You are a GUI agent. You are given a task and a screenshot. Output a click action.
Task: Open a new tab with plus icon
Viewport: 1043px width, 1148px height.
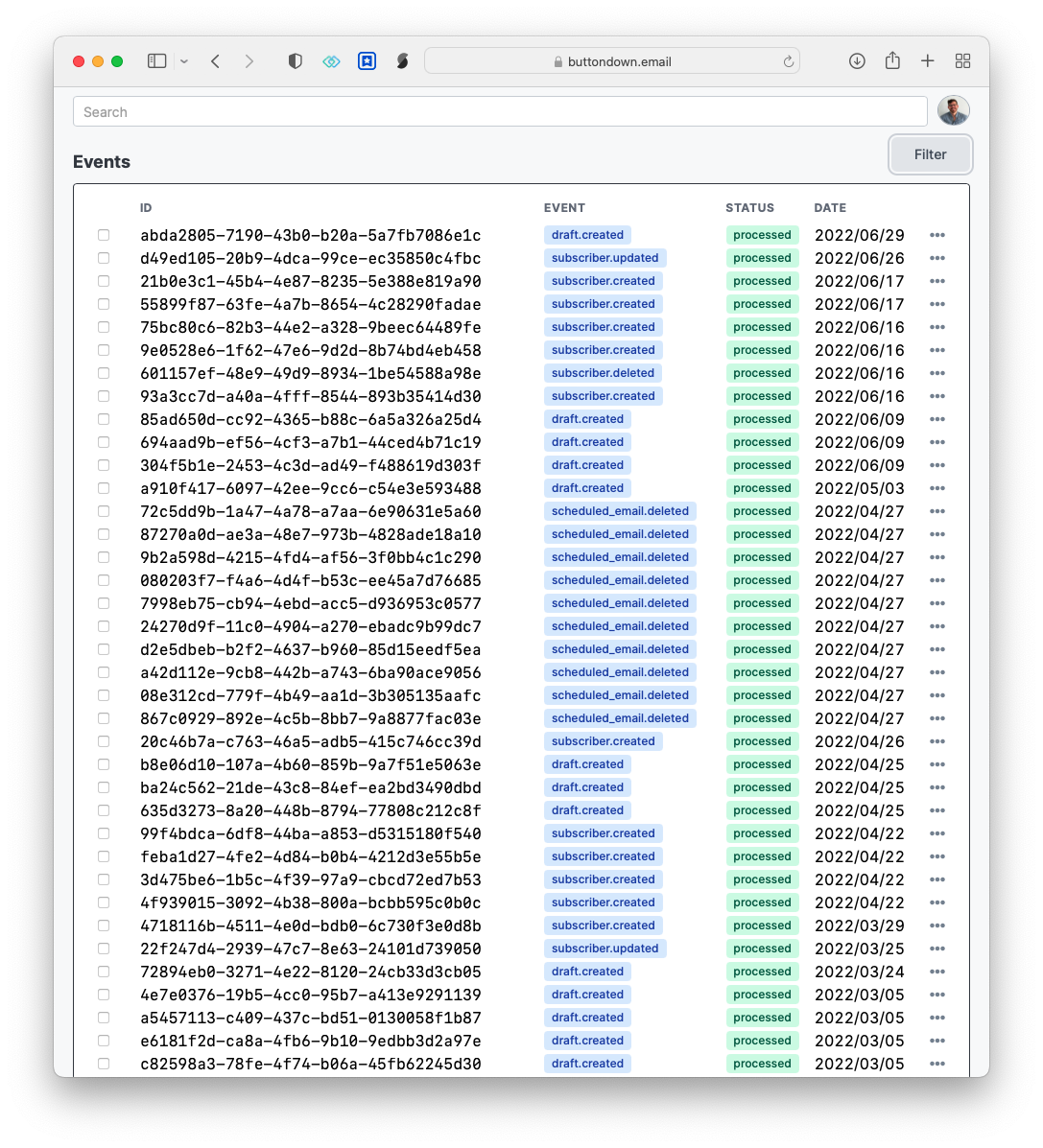927,61
